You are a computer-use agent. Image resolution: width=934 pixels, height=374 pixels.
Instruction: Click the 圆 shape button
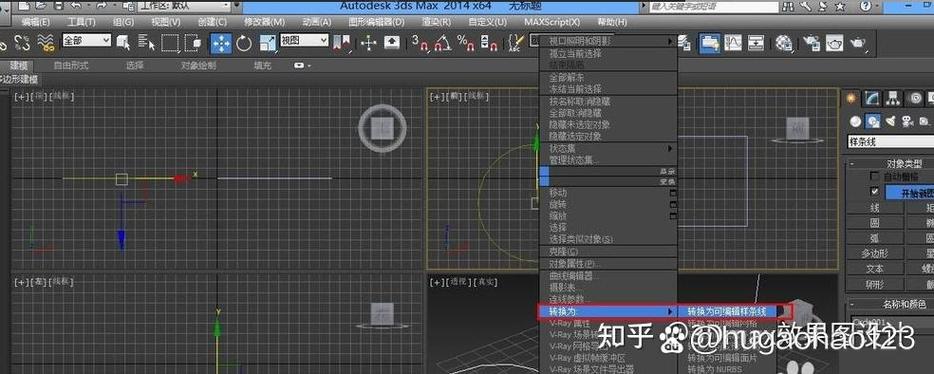click(875, 223)
